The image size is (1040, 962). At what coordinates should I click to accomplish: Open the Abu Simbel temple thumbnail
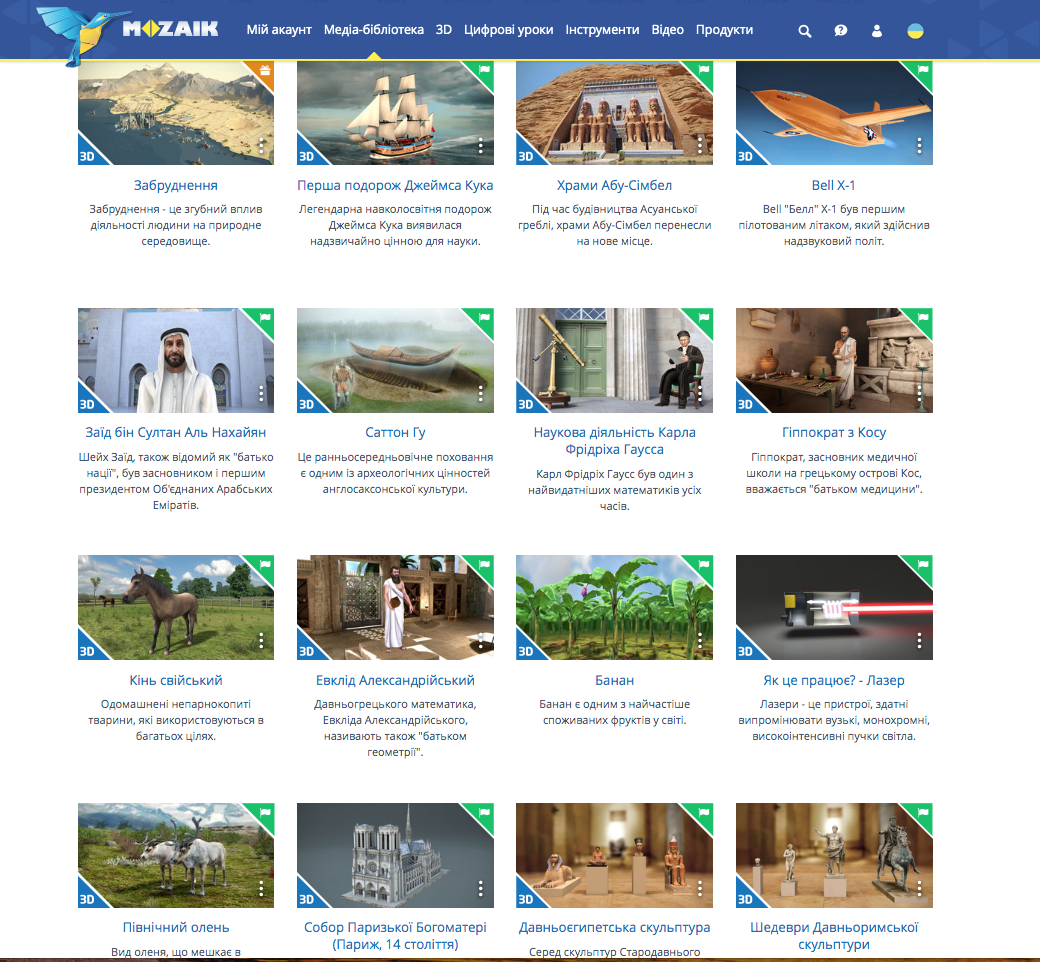coord(614,113)
